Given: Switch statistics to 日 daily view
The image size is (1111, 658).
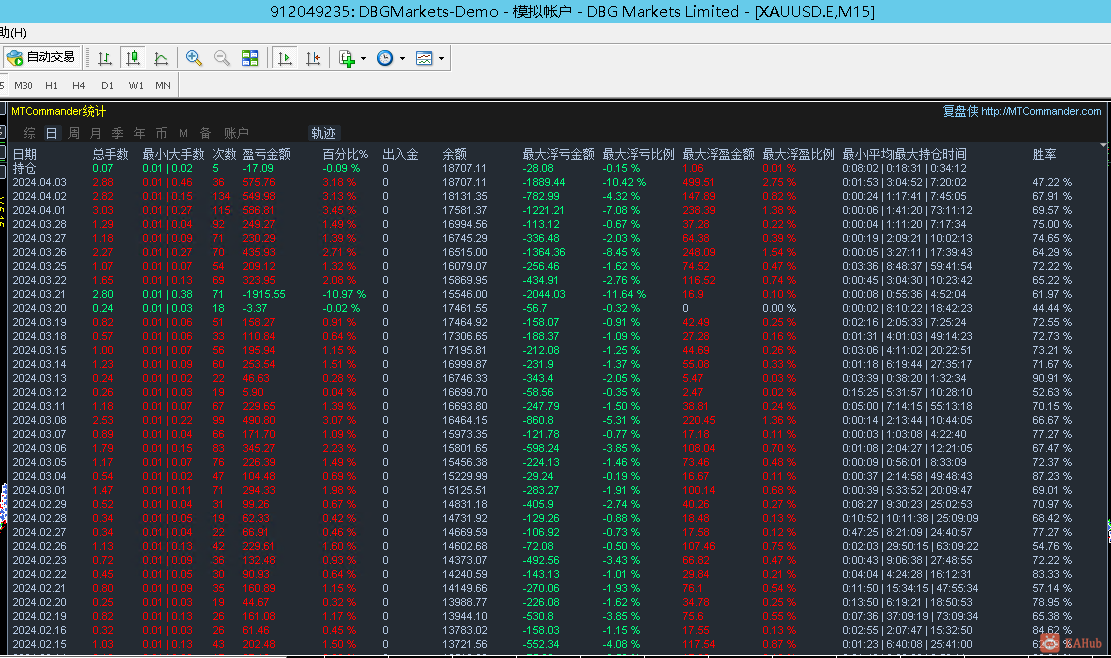Looking at the screenshot, I should point(51,133).
